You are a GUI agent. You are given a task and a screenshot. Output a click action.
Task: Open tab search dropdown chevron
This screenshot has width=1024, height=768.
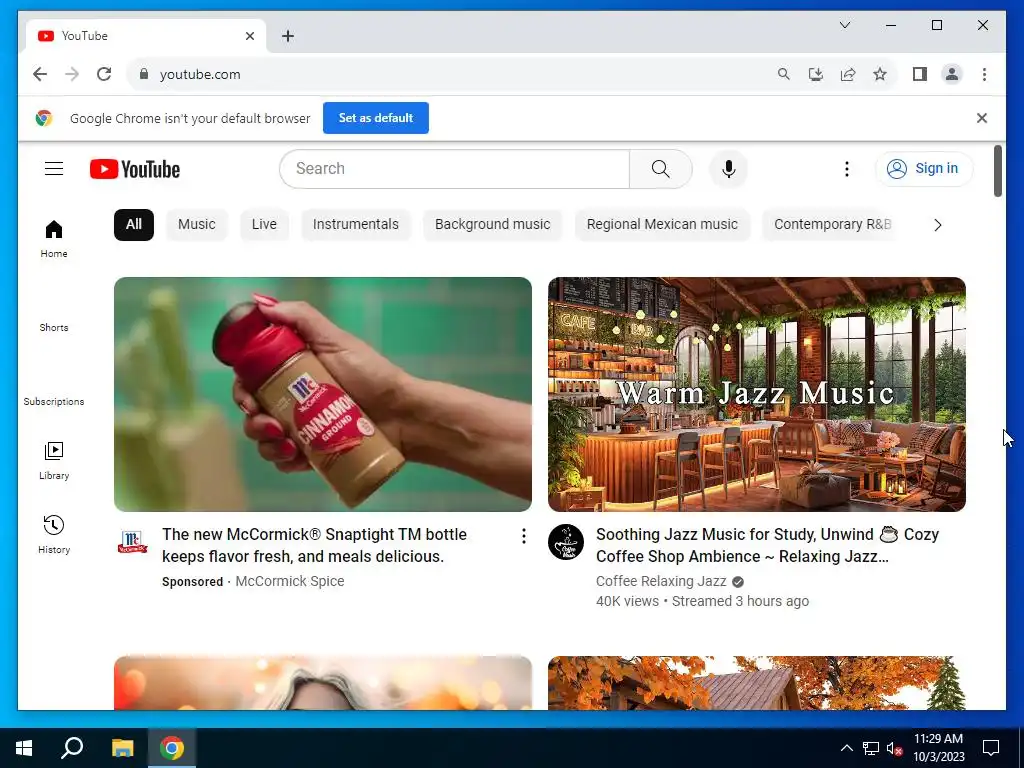[844, 25]
